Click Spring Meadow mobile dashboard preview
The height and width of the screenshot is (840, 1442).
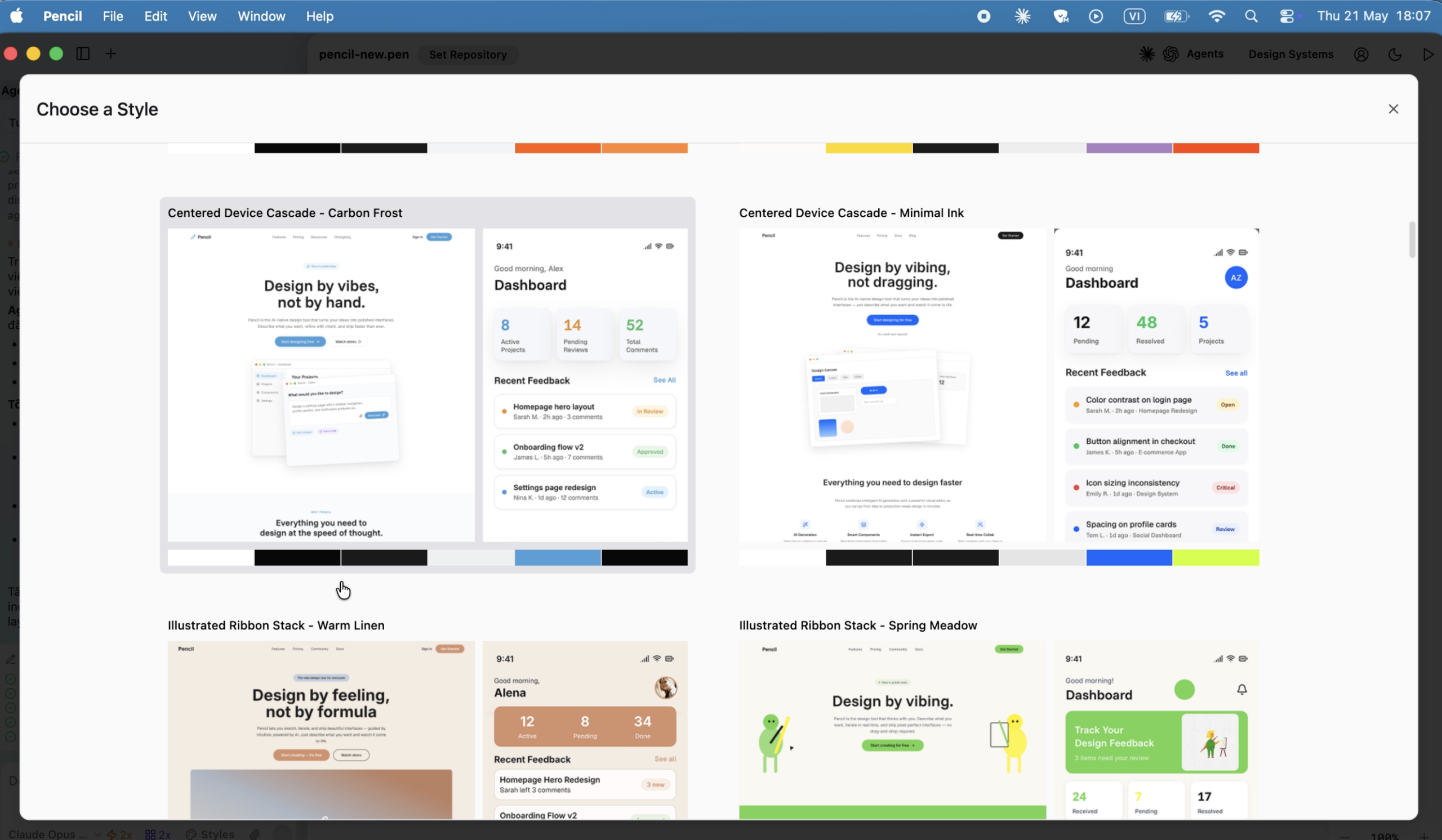coord(1156,730)
